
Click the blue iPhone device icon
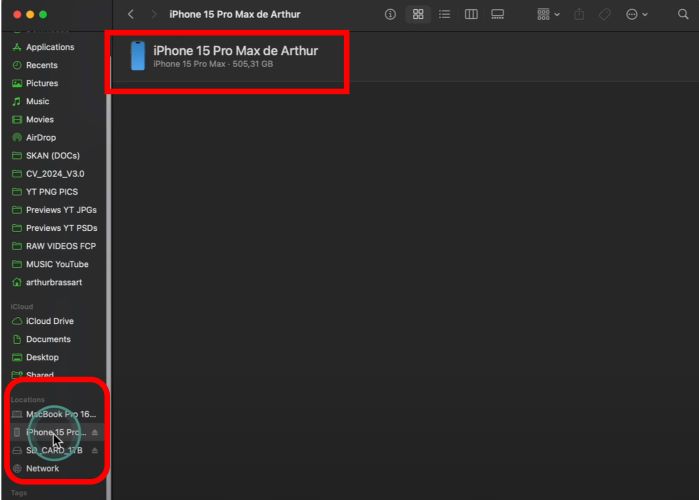(138, 56)
